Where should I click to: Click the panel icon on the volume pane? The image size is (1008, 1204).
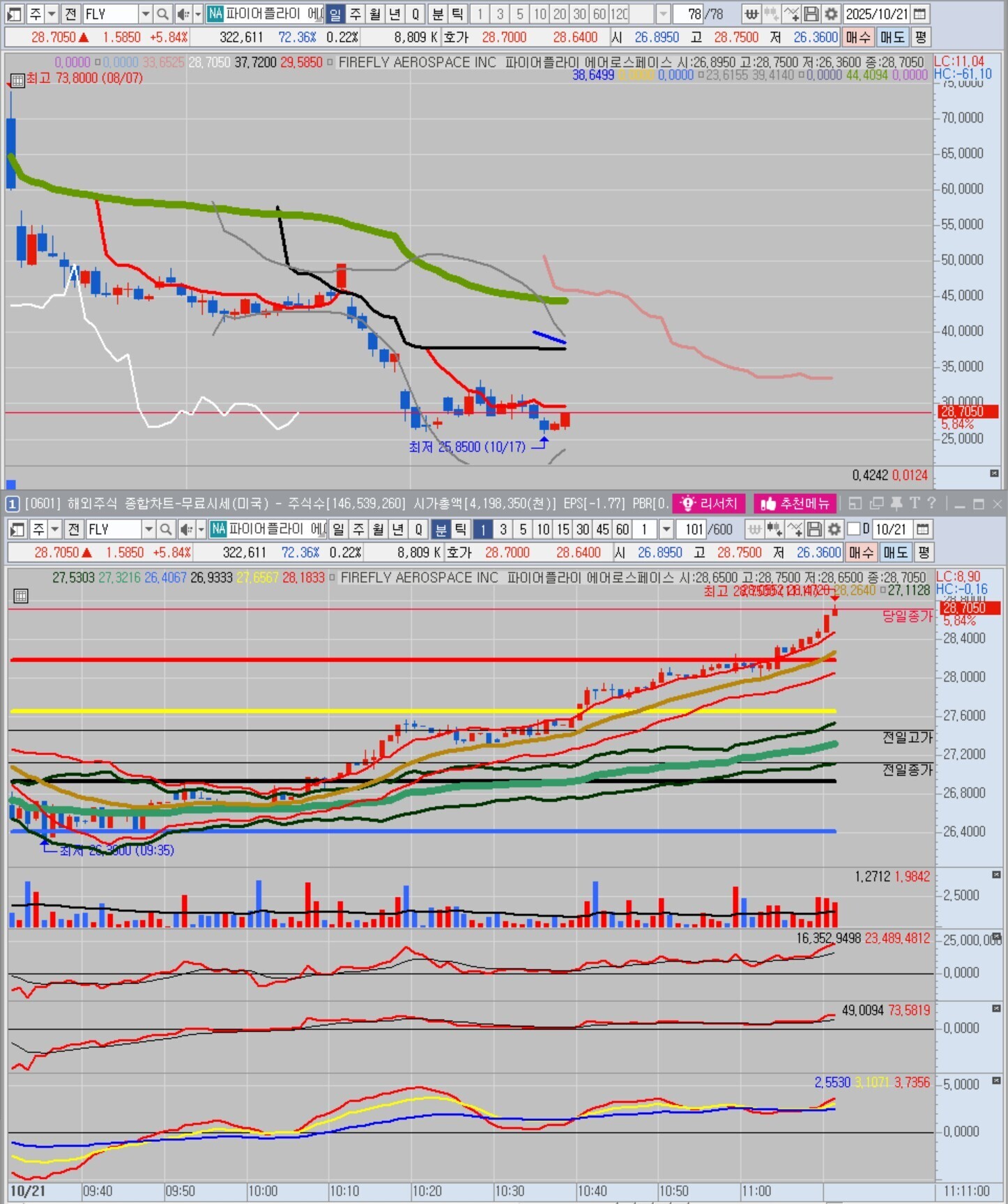[x=996, y=874]
